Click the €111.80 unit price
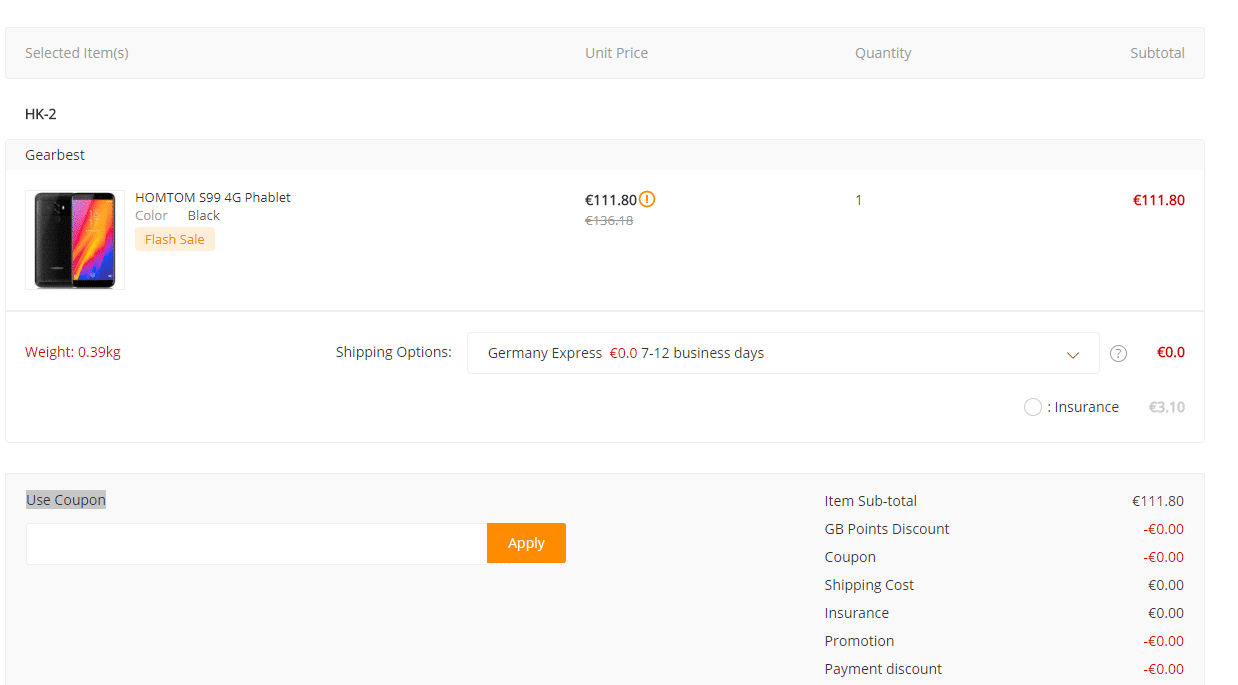The height and width of the screenshot is (685, 1238). pos(611,200)
